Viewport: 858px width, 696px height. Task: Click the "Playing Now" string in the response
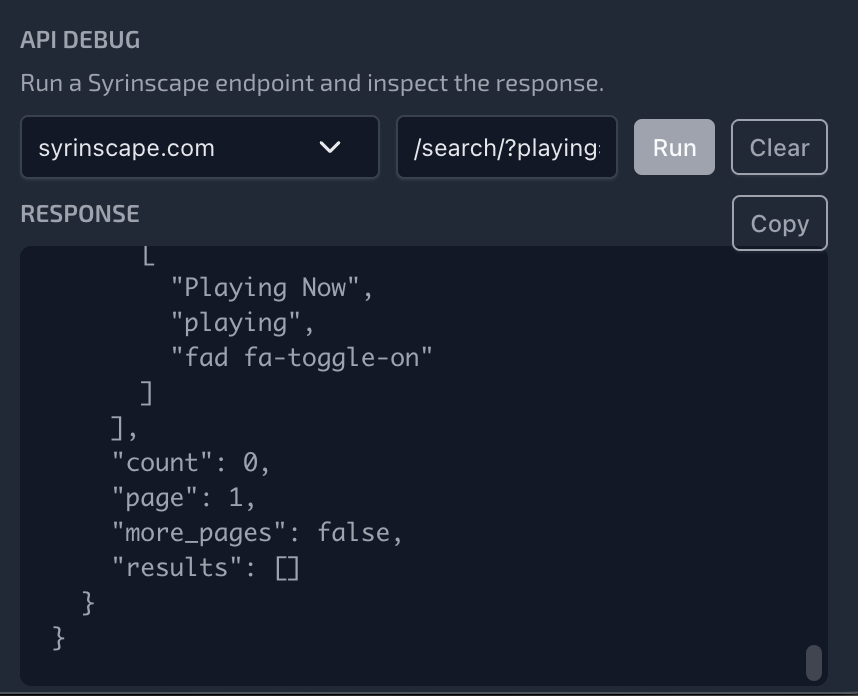272,288
